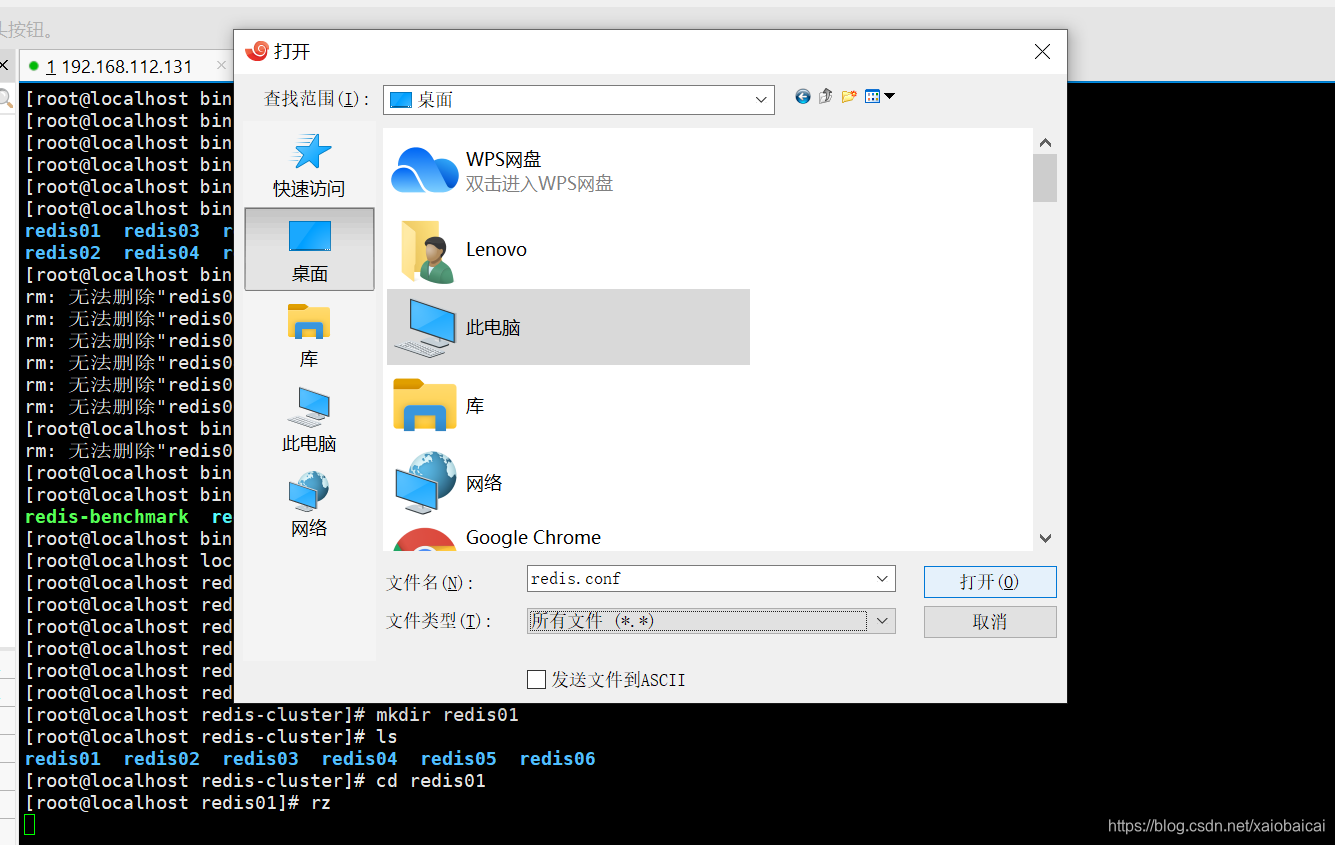Click redis-benchmark in the terminal output

106,517
